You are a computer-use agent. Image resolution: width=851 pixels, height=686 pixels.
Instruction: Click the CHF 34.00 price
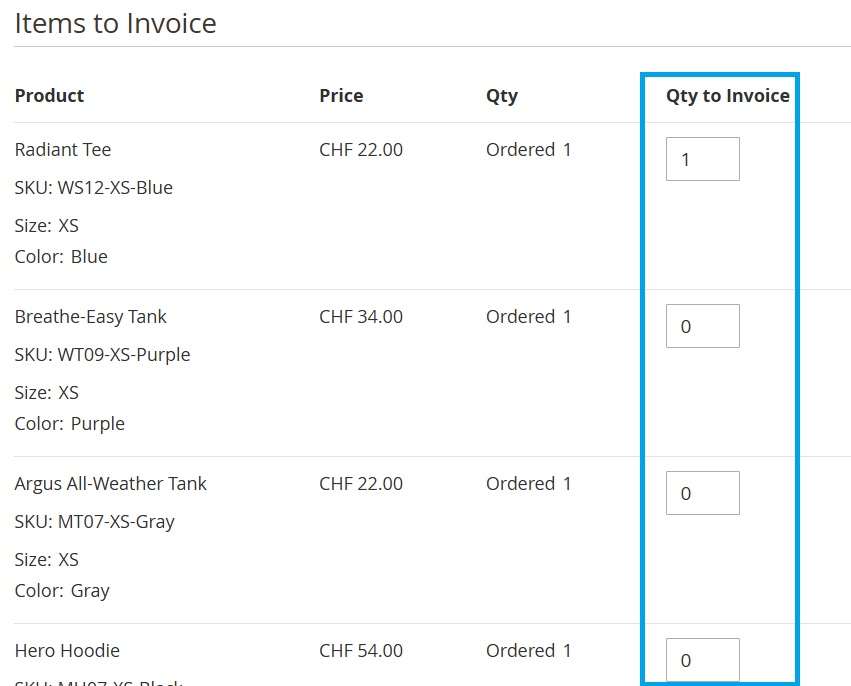[x=361, y=317]
